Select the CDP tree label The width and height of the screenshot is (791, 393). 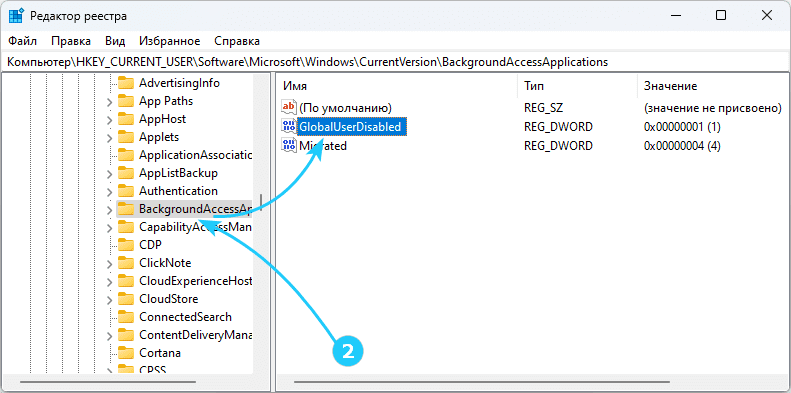point(150,245)
